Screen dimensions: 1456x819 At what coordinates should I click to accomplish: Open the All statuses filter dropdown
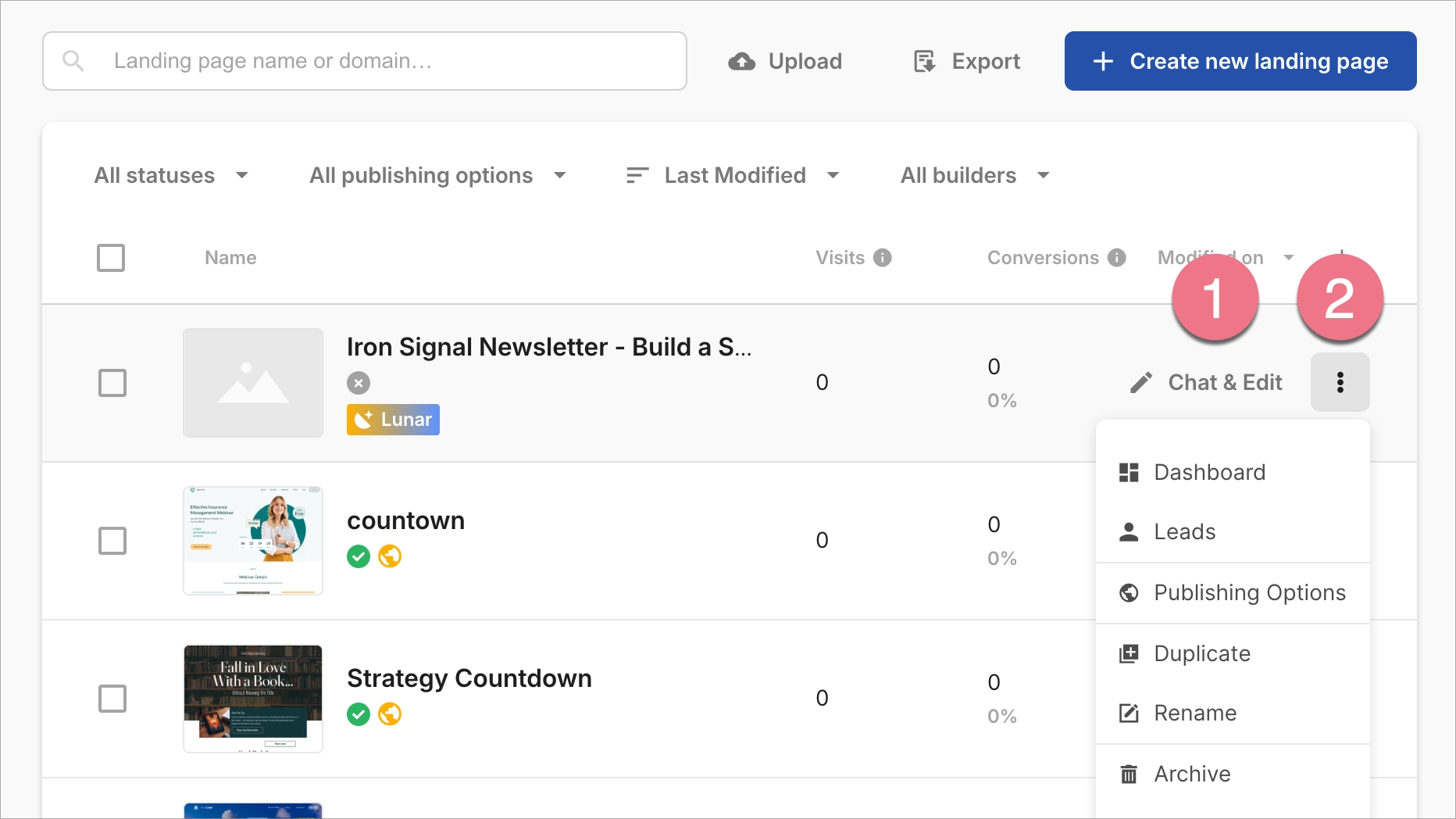(x=172, y=175)
